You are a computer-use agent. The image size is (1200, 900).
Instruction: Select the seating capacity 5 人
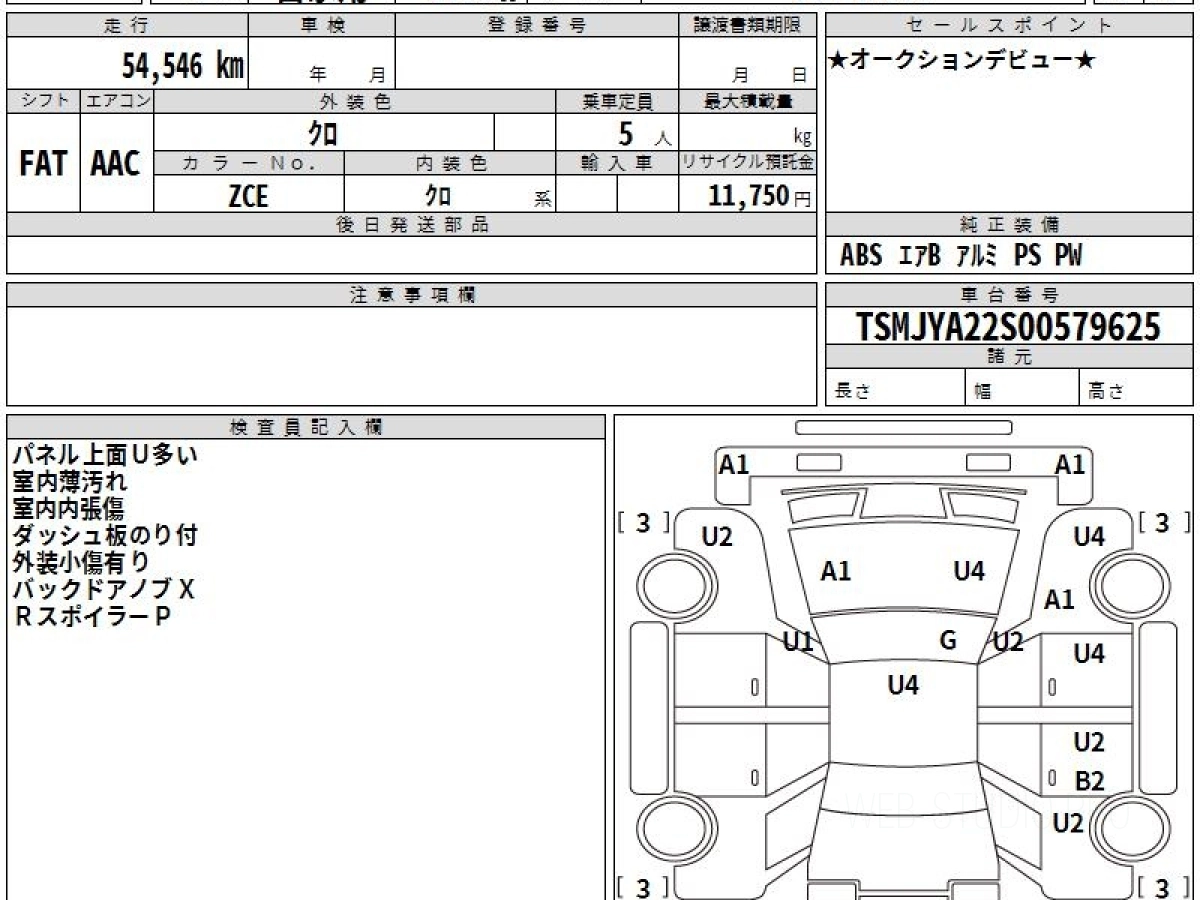644,134
